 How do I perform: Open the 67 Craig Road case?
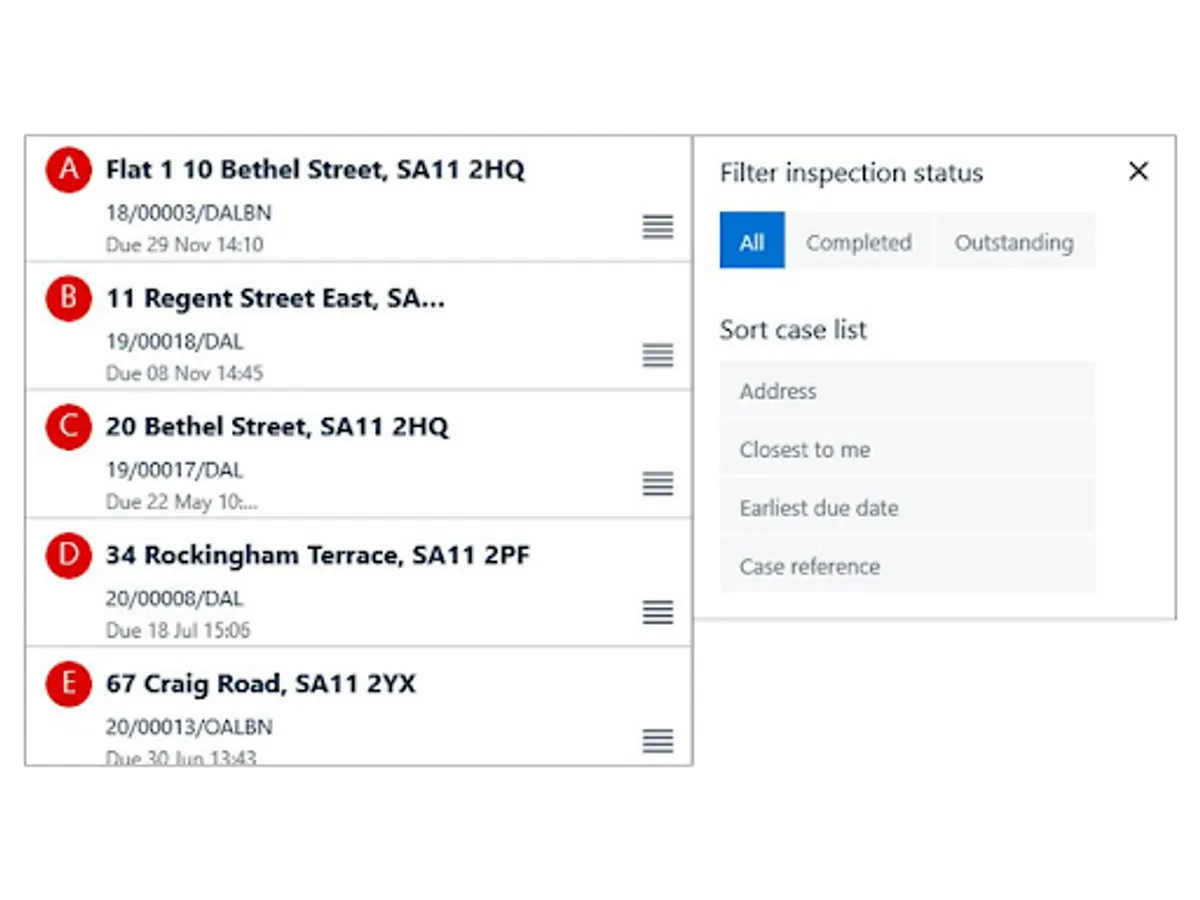click(260, 685)
